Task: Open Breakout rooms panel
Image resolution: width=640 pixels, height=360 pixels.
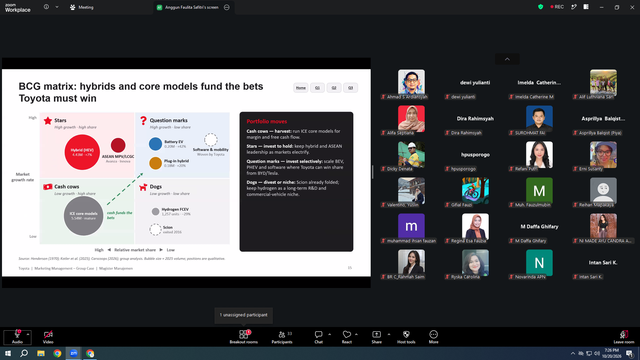Action: 244,337
